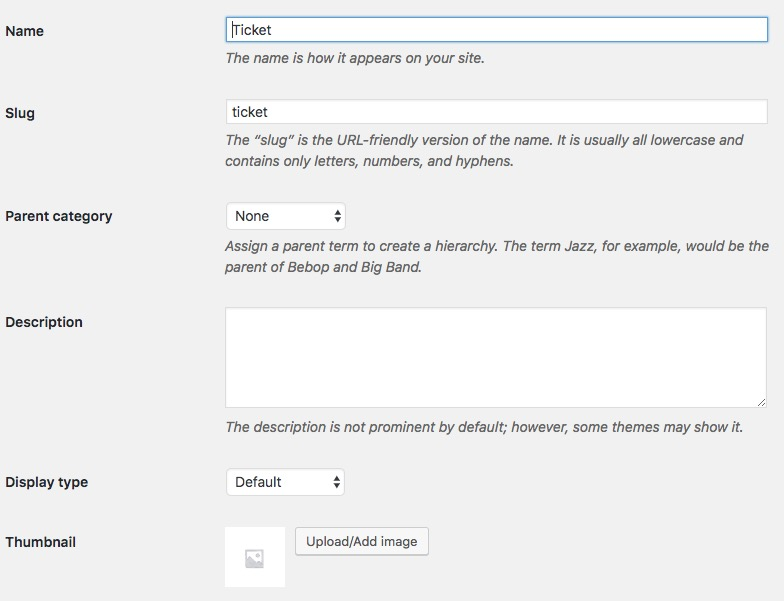Click the Parent category select arrows
The height and width of the screenshot is (601, 784).
point(337,216)
